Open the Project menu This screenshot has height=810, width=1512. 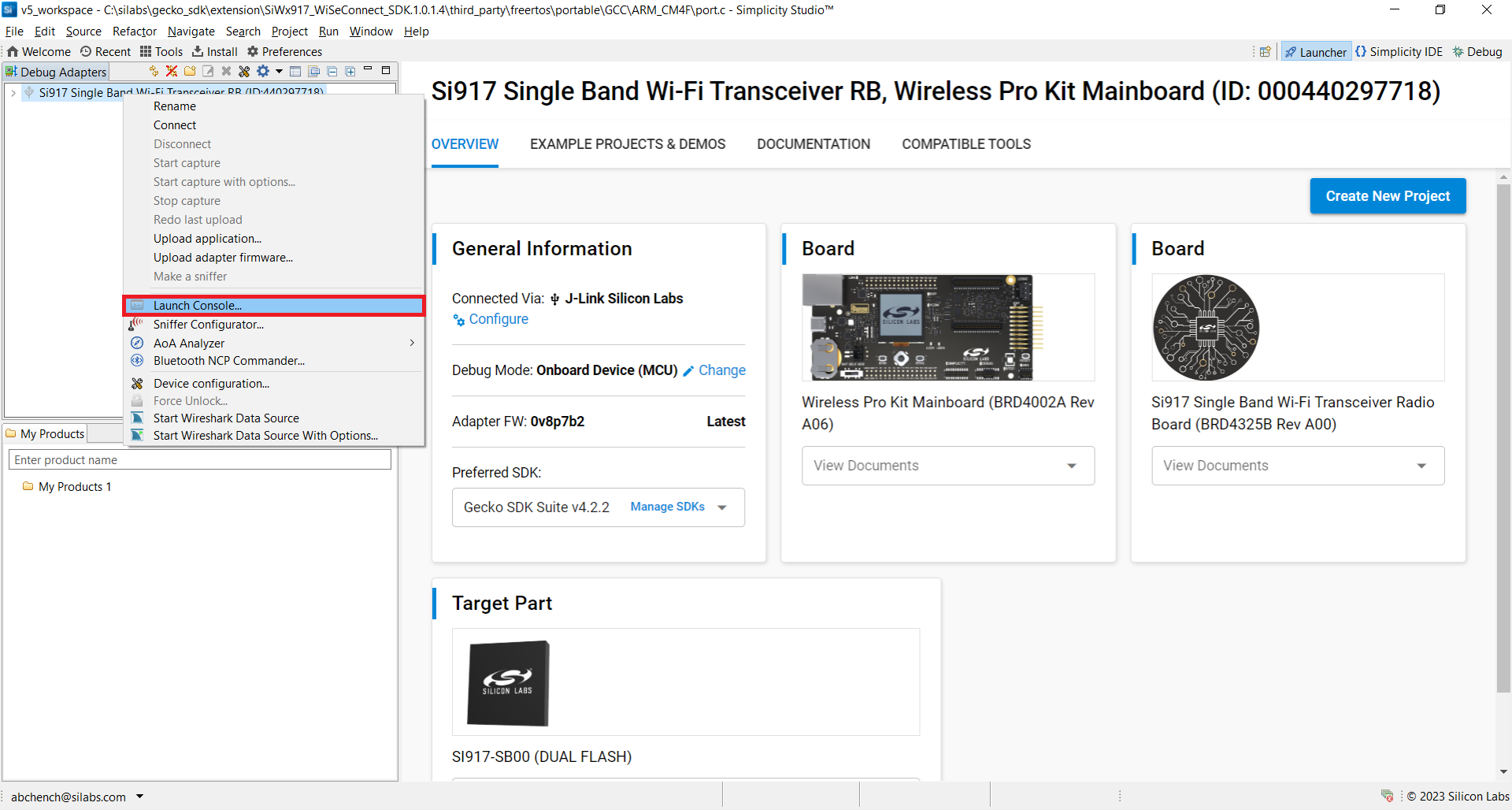pos(290,32)
